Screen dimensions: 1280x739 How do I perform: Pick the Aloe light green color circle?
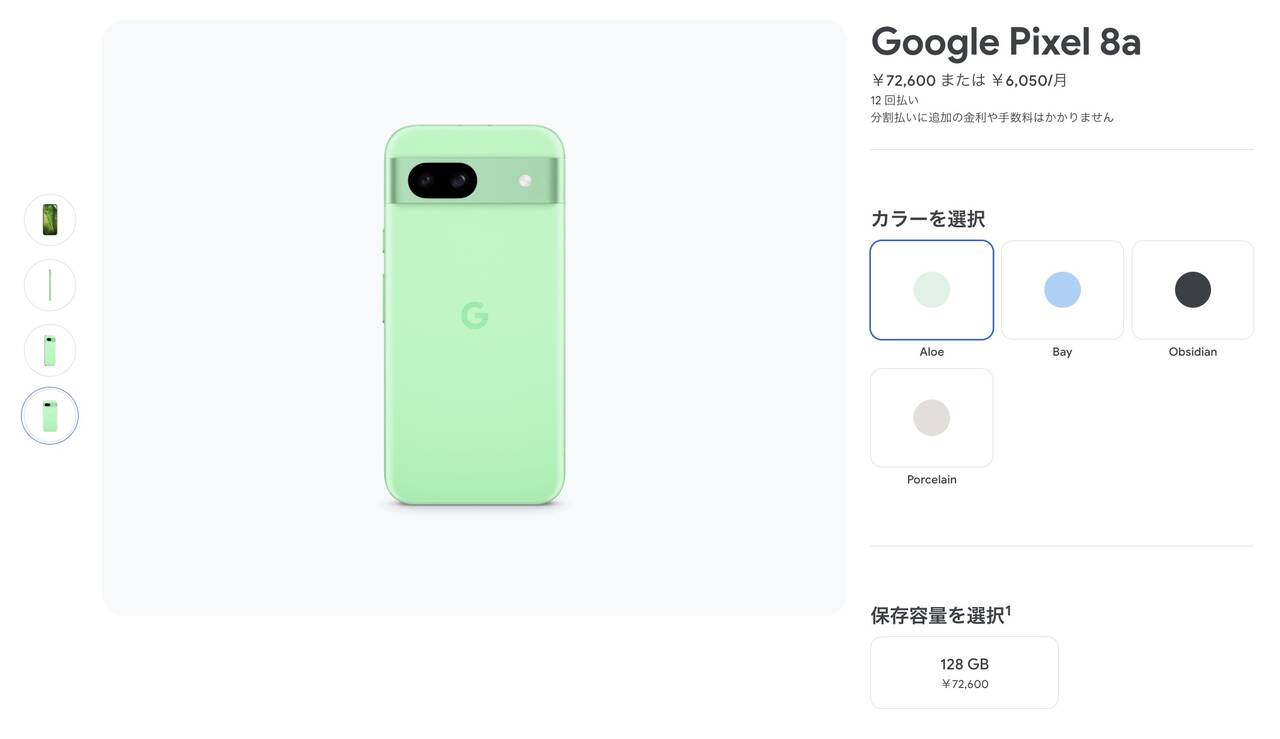(931, 290)
